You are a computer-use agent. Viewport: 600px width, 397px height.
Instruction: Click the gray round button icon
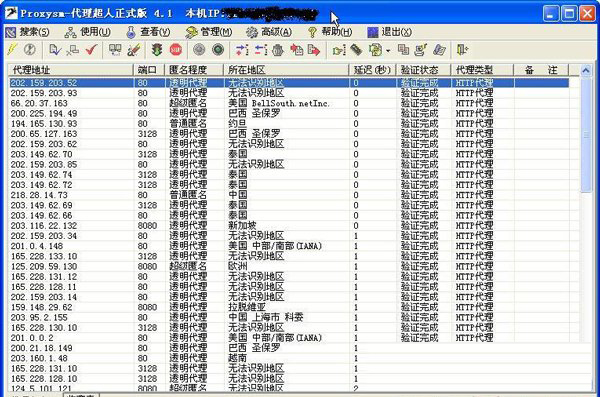coord(199,50)
